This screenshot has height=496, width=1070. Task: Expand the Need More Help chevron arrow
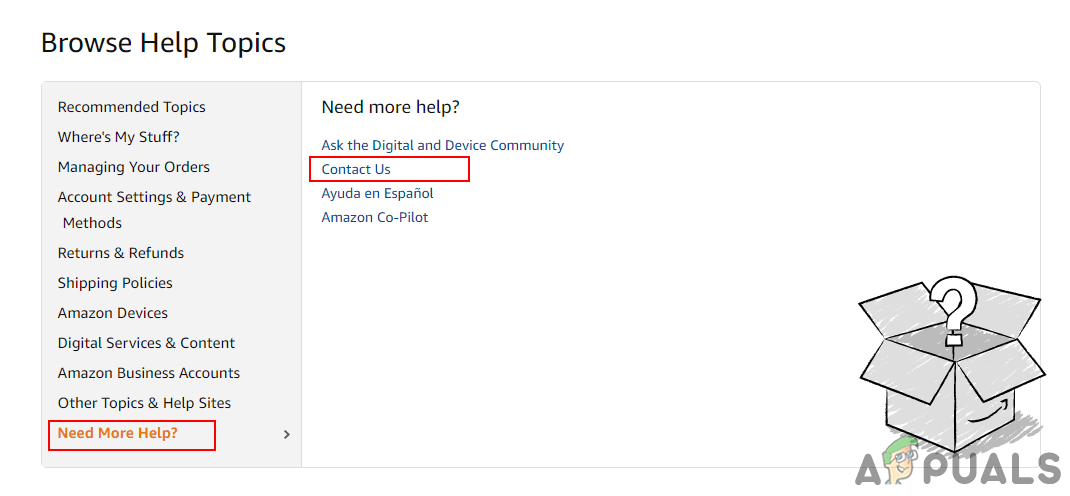point(287,434)
